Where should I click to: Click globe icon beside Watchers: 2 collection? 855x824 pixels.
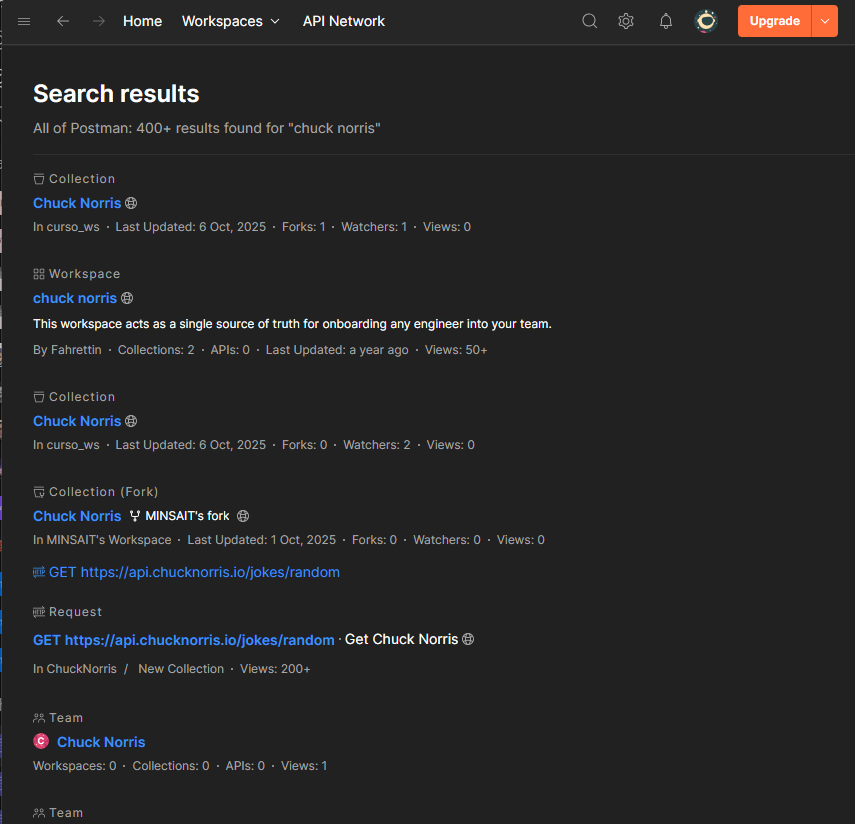tap(131, 421)
